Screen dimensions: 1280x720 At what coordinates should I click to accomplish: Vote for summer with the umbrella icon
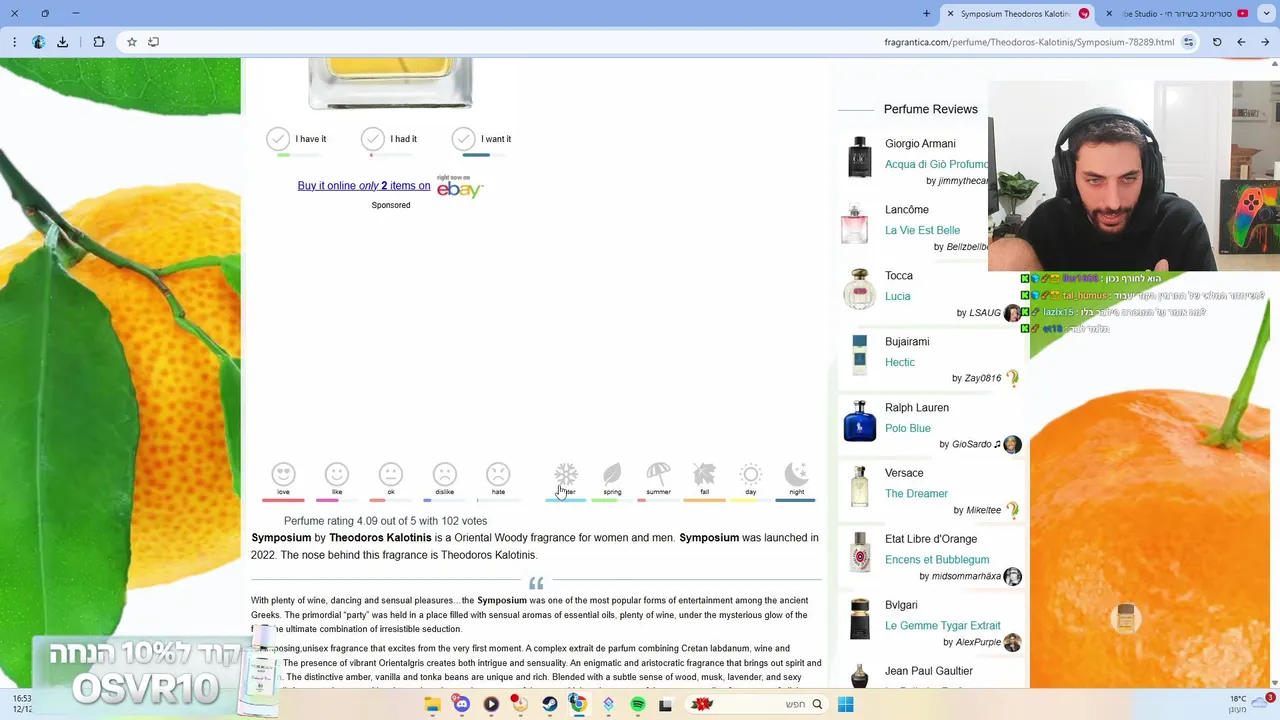pyautogui.click(x=658, y=475)
